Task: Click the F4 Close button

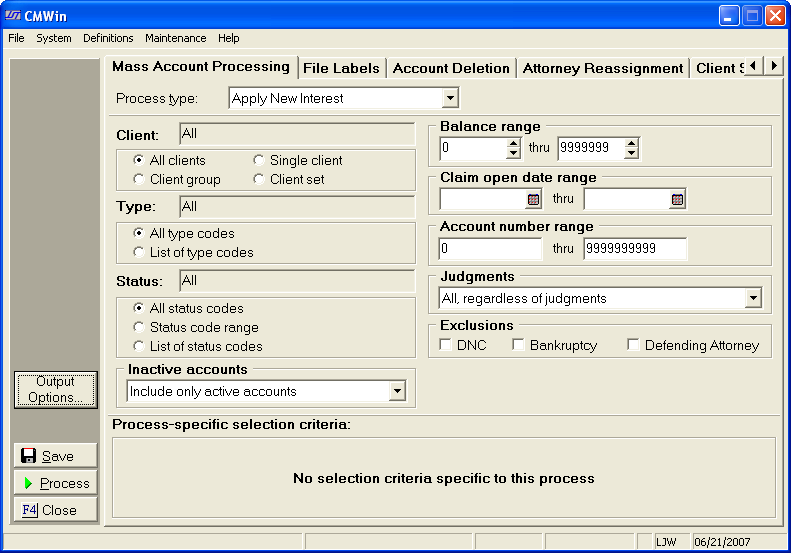Action: coord(56,510)
